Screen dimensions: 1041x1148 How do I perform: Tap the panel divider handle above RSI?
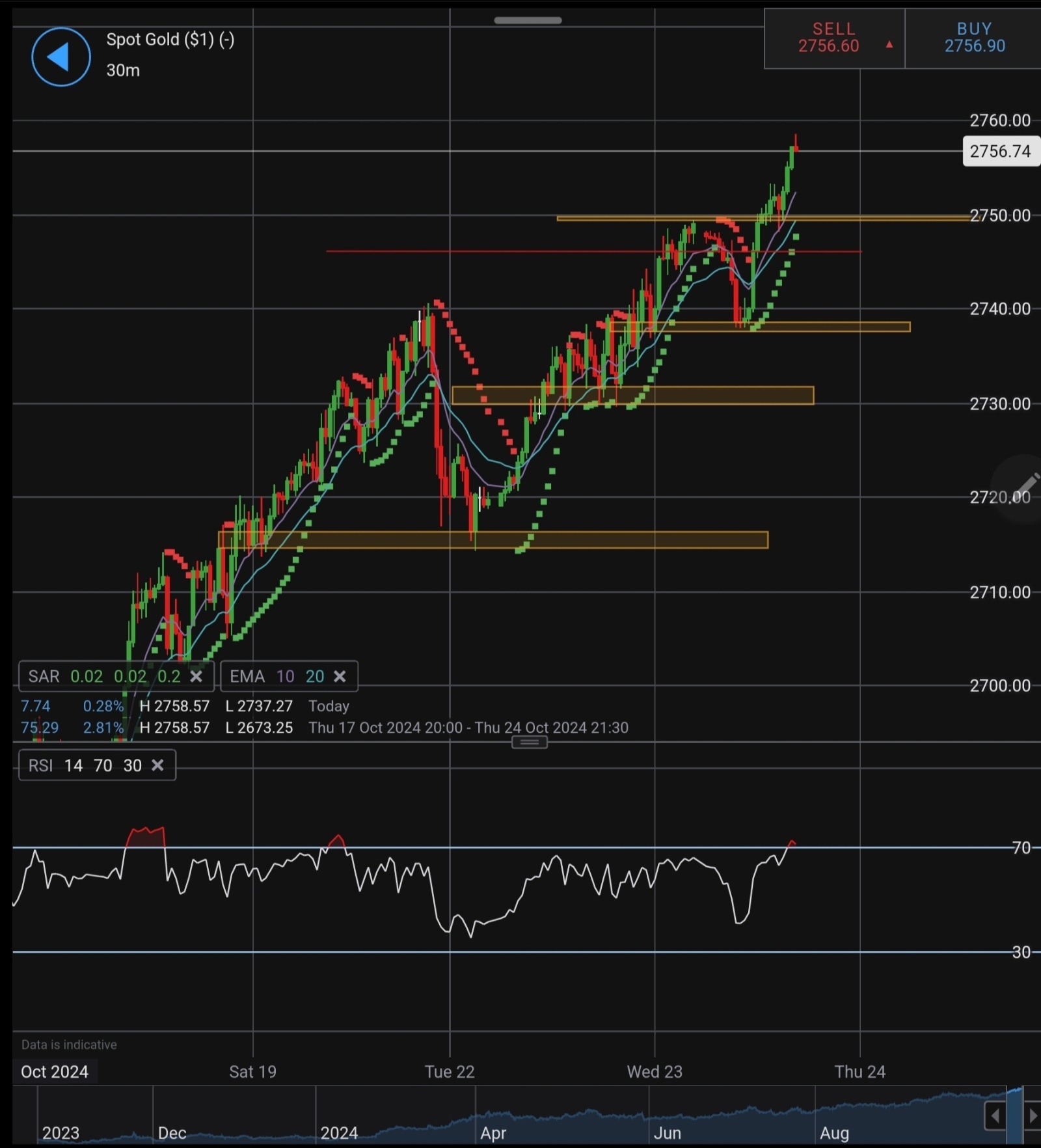pos(530,743)
